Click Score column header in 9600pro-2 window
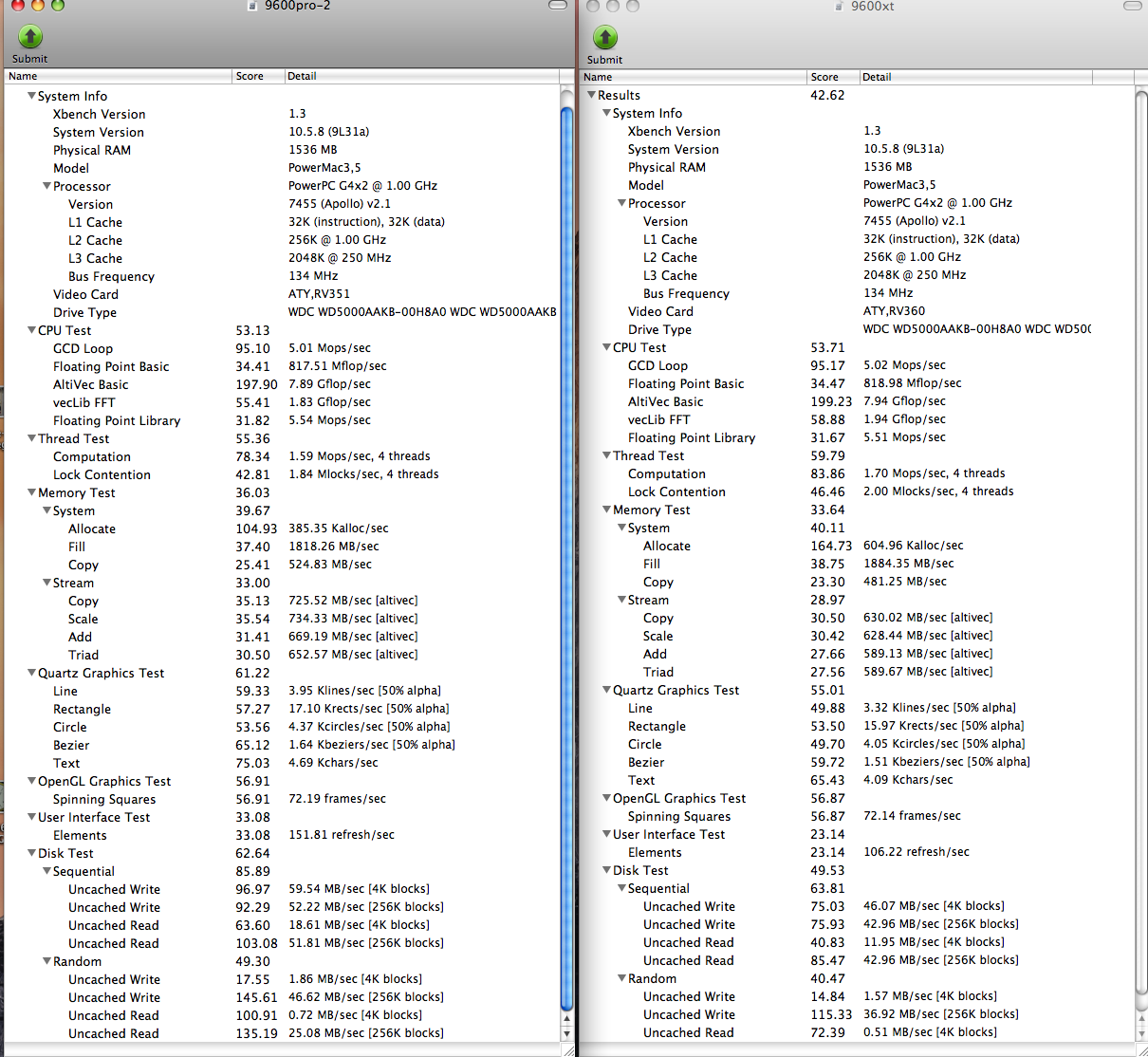 point(258,76)
